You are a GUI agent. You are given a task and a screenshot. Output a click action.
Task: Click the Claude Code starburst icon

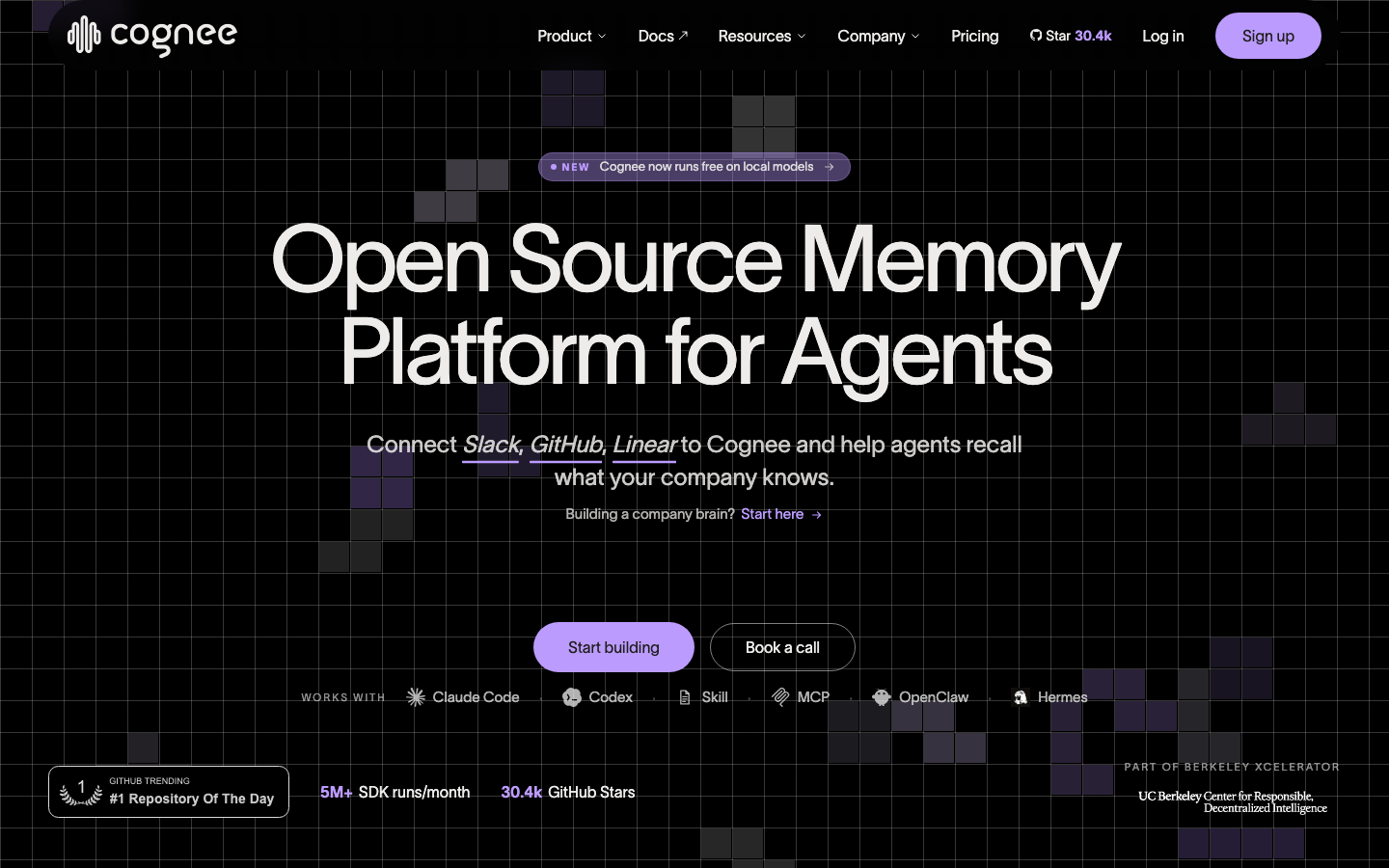416,697
